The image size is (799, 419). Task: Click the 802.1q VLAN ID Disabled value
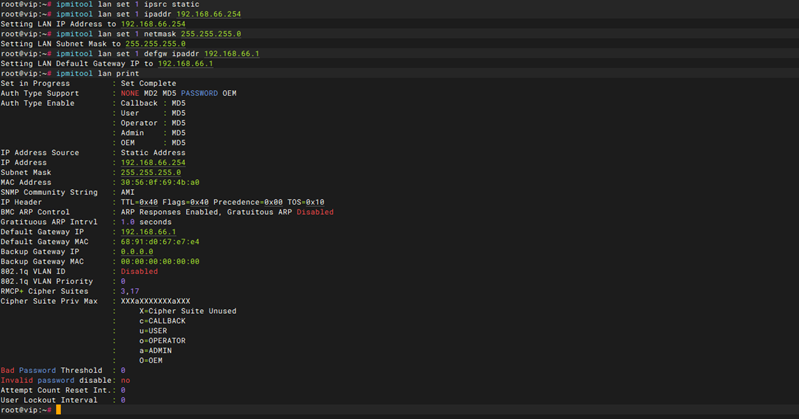tap(139, 271)
